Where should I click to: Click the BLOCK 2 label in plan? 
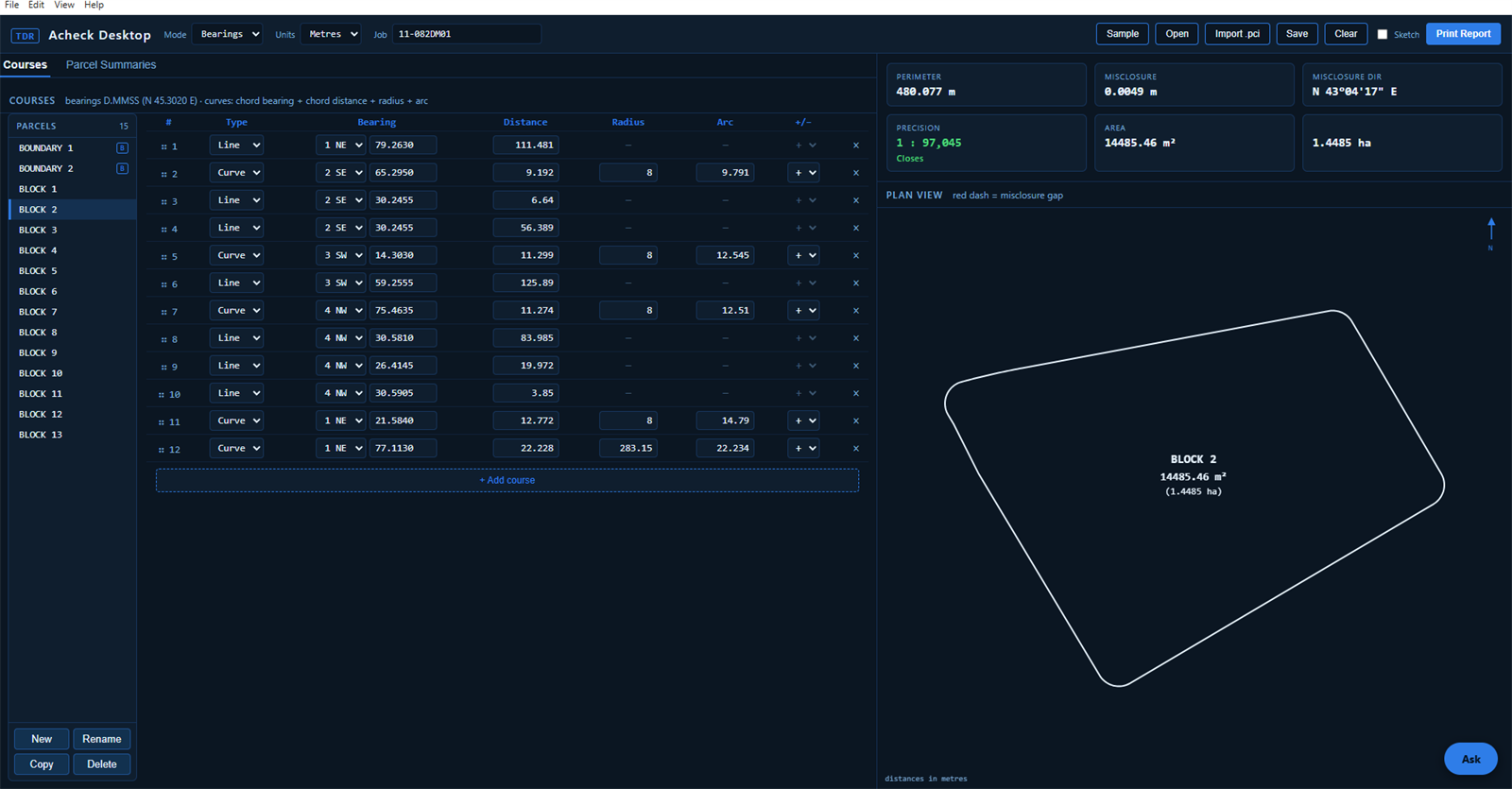click(x=1194, y=460)
